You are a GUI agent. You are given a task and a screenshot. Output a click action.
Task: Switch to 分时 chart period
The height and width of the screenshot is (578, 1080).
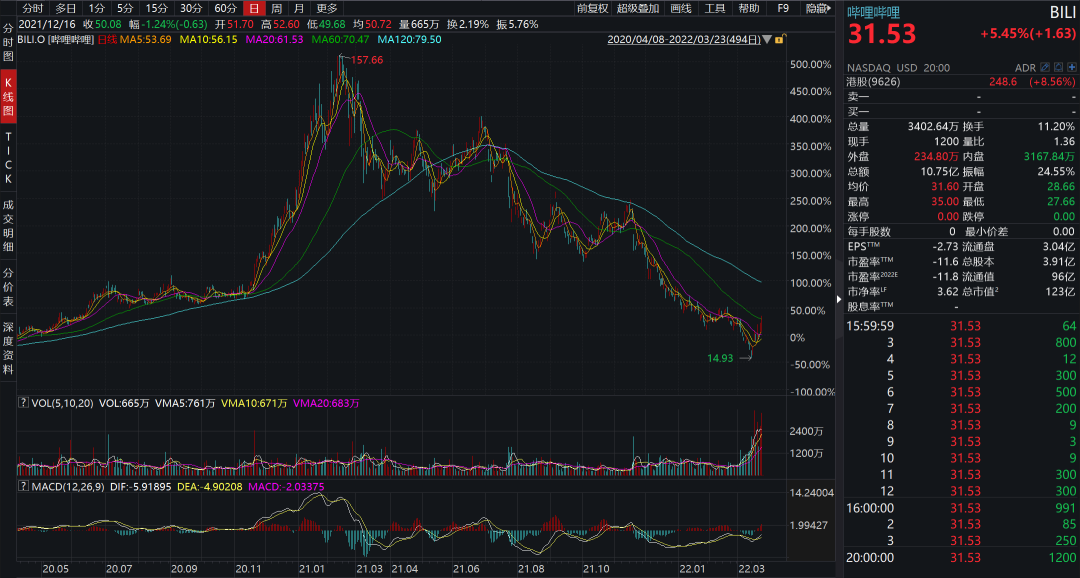33,8
